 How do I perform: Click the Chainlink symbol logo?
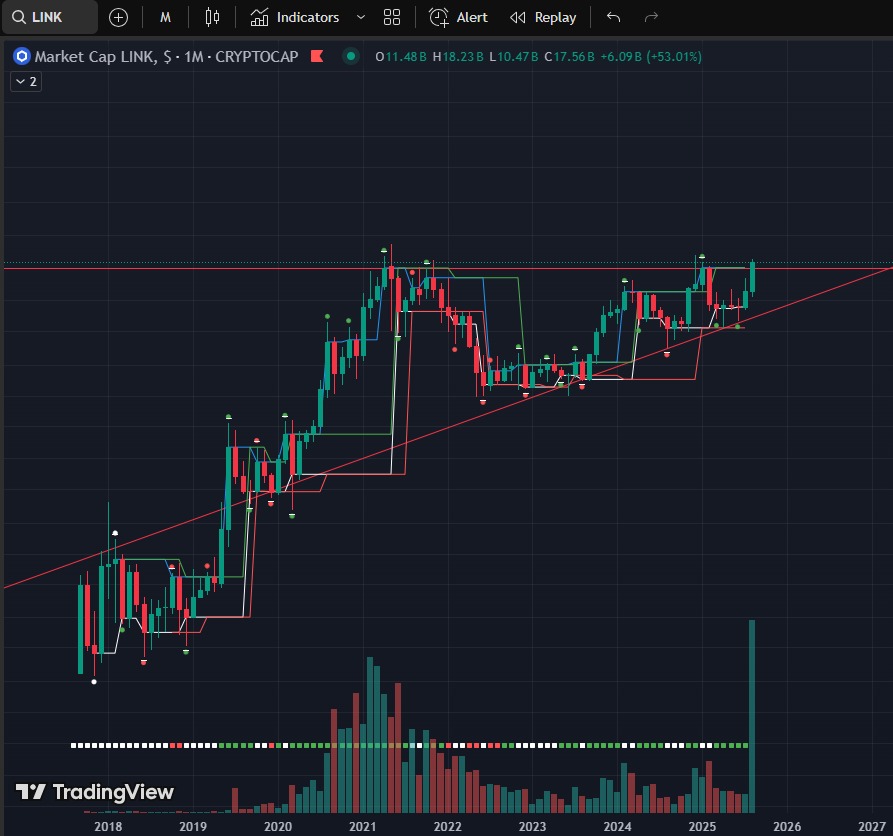tap(22, 56)
